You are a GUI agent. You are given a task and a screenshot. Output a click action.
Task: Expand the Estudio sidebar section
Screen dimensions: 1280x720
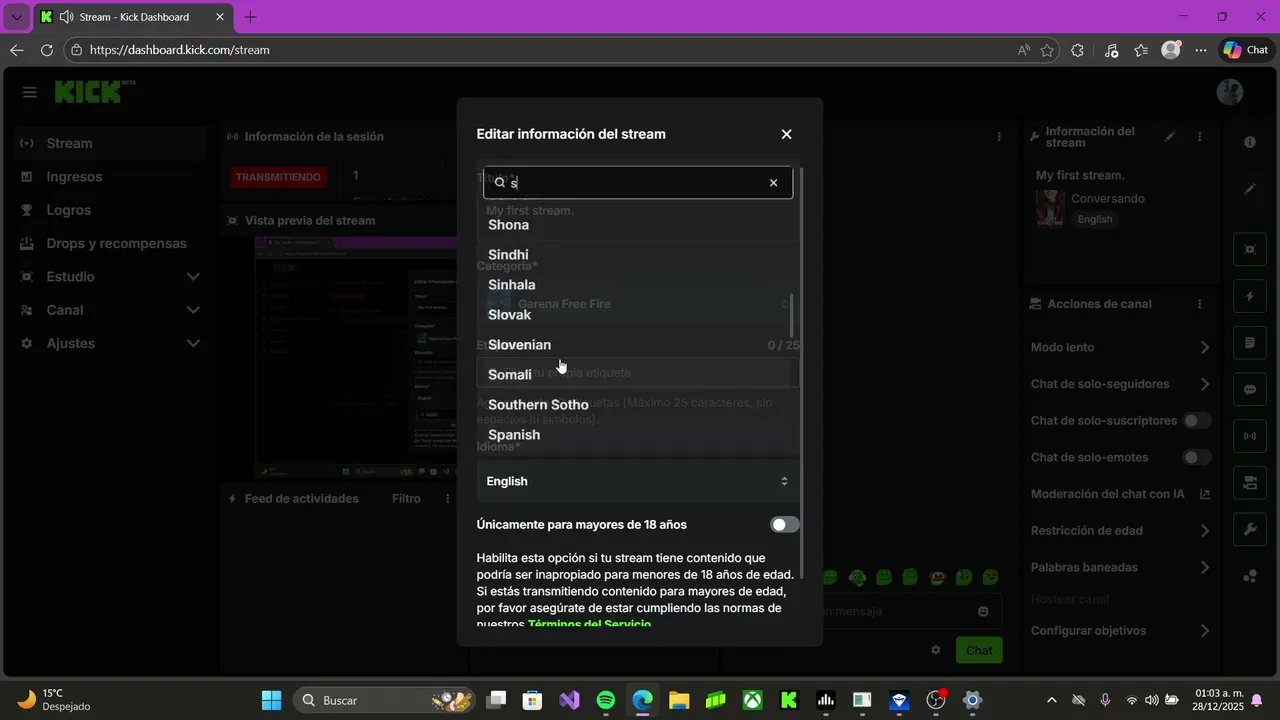pyautogui.click(x=110, y=277)
